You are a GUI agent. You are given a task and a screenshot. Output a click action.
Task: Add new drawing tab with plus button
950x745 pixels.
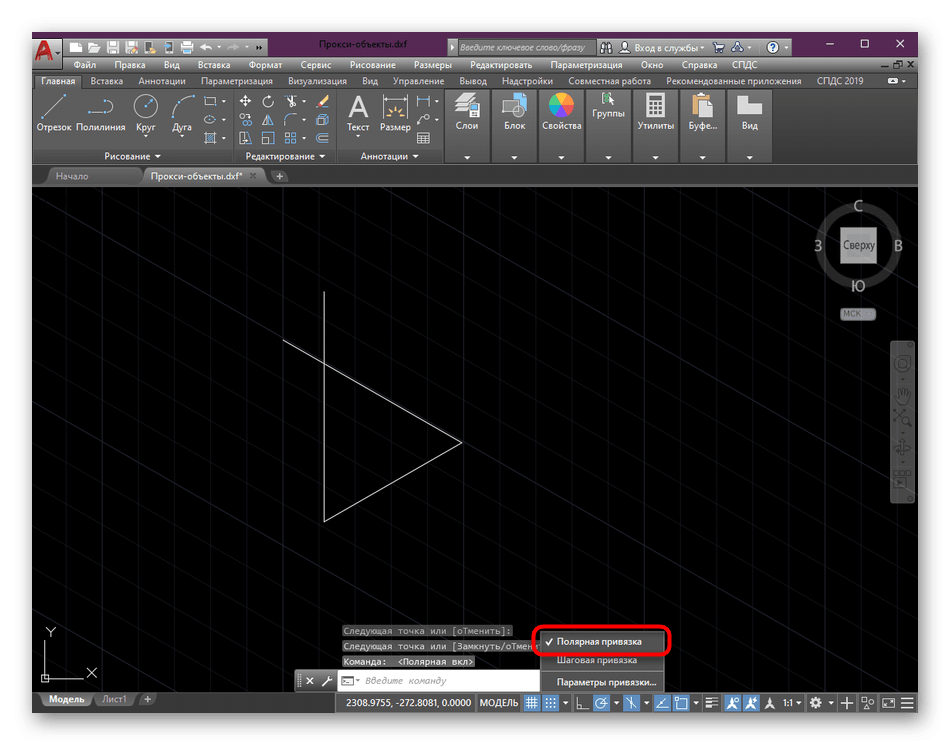(279, 176)
